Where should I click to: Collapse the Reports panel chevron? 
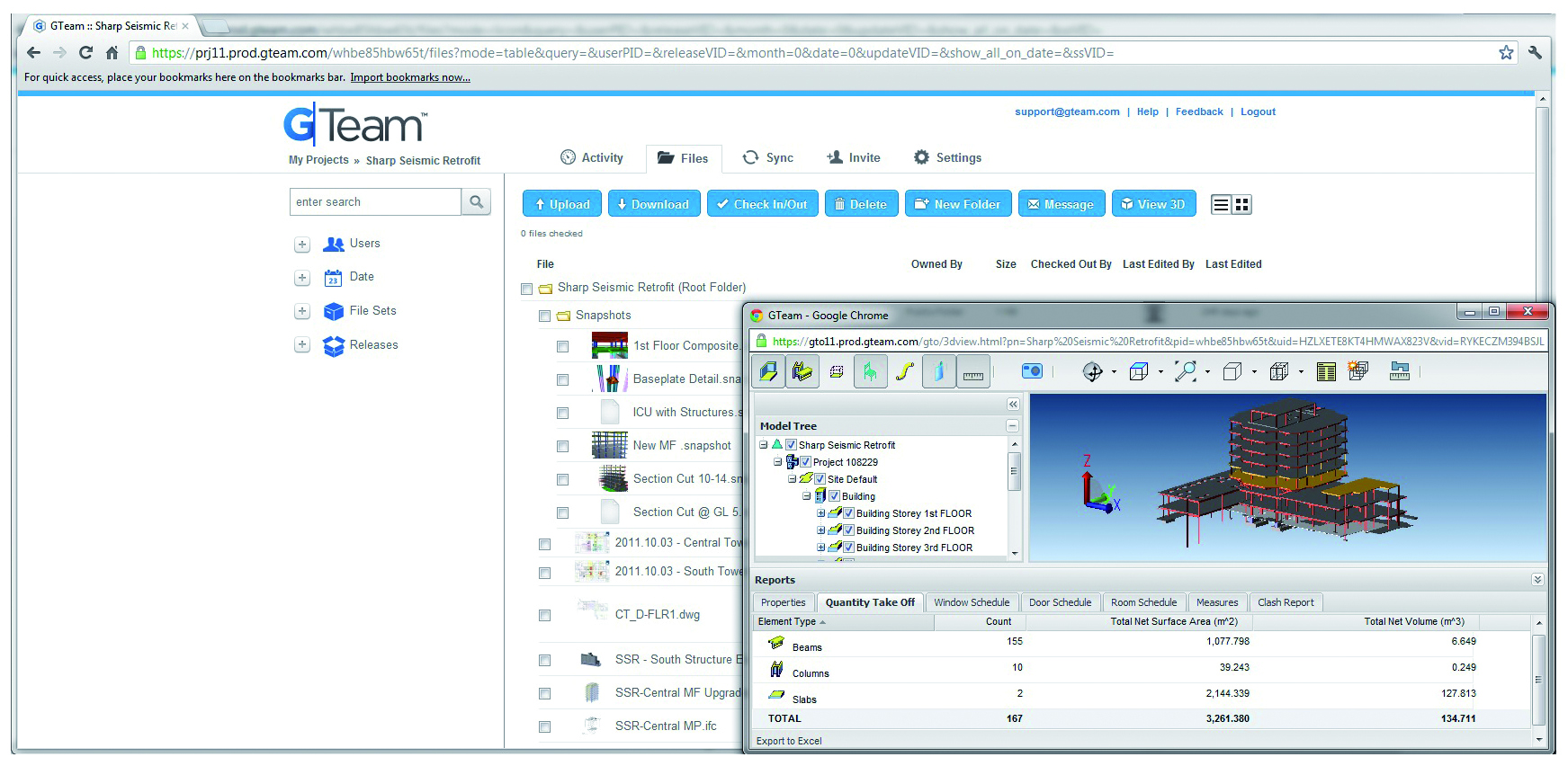pos(1537,580)
